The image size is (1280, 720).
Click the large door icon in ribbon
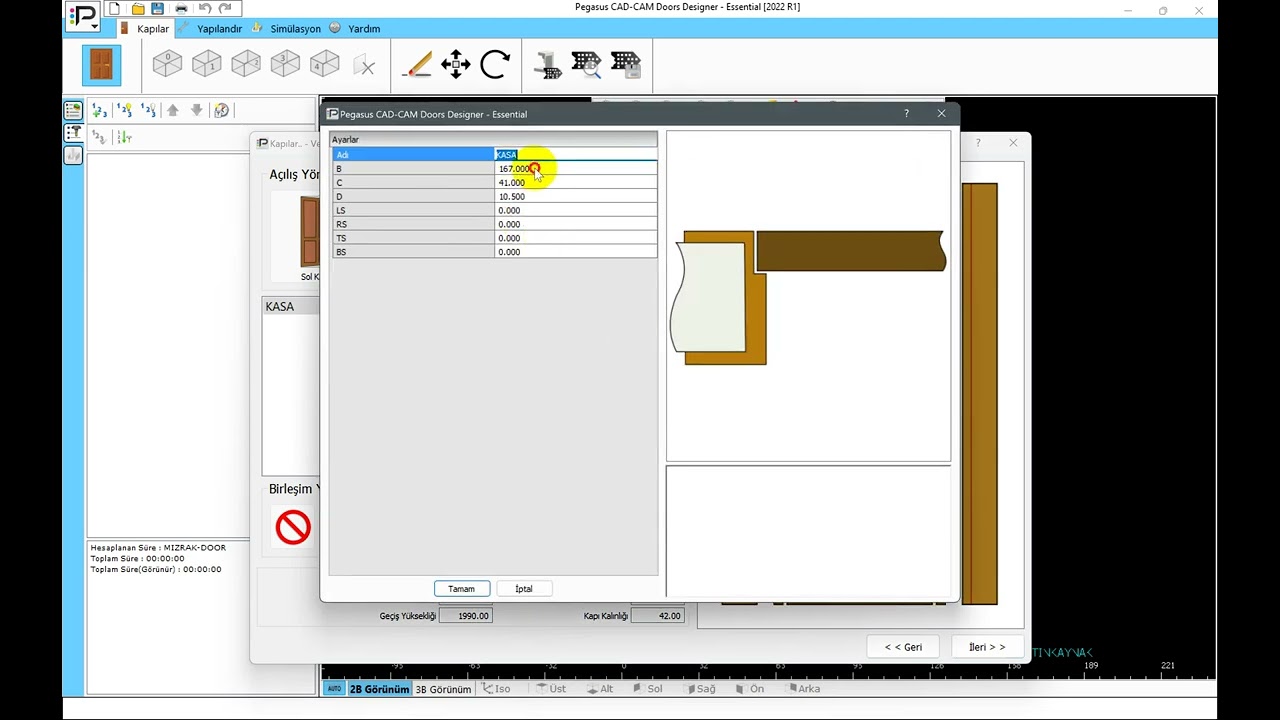[x=101, y=65]
